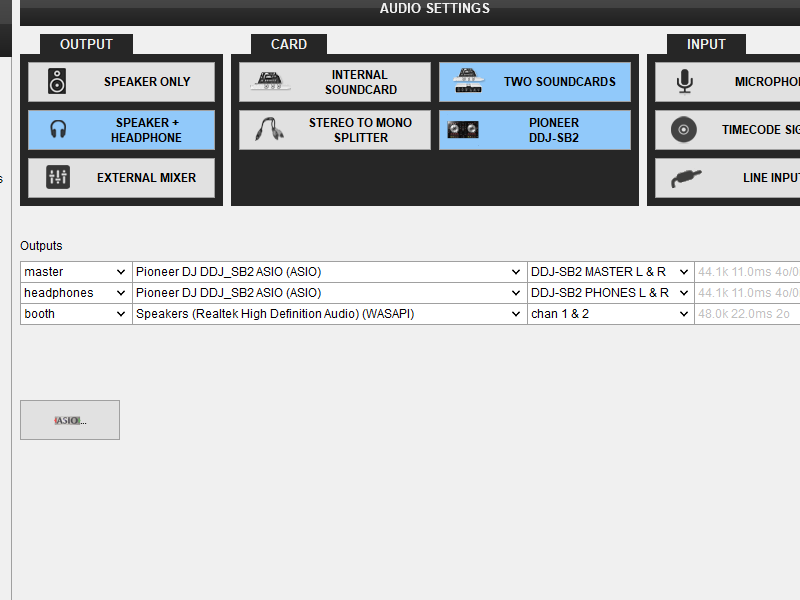Open the ASIO settings button
The image size is (800, 600).
[70, 420]
